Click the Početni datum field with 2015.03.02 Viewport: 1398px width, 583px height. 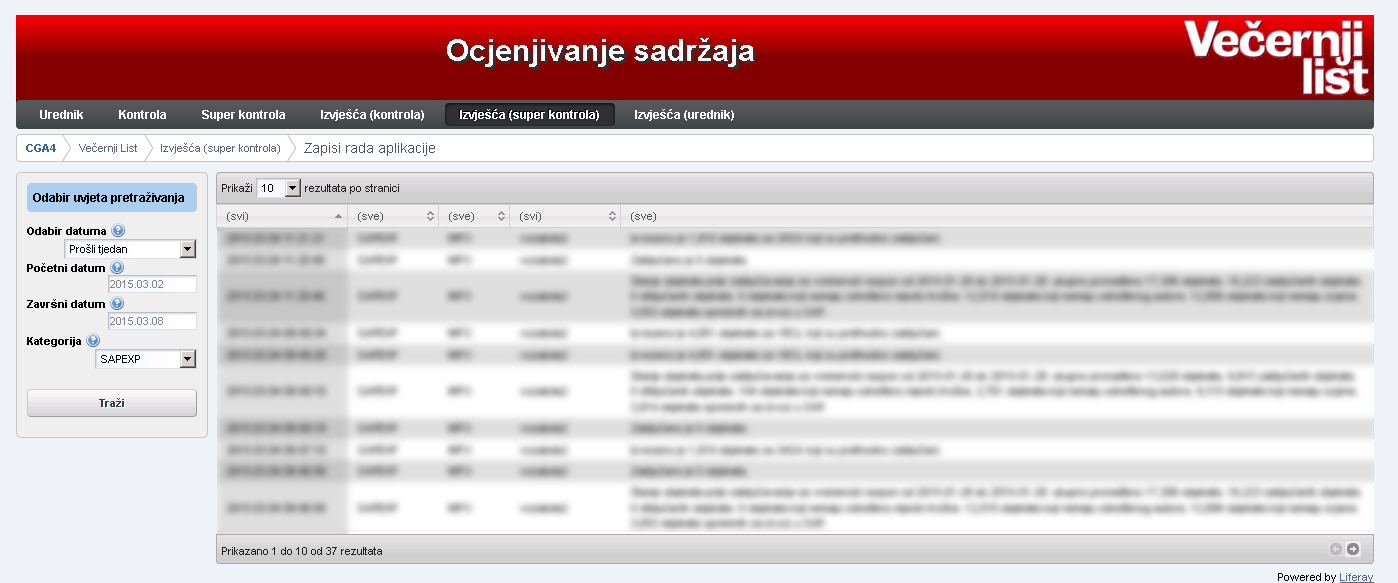tap(152, 285)
